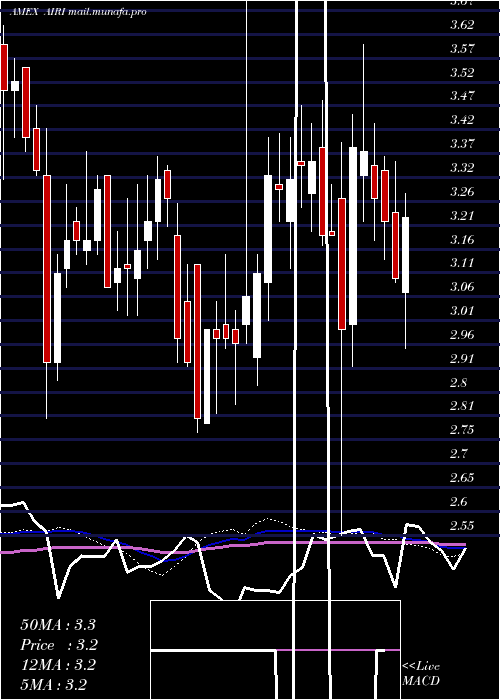
Task: Select the 3.32 price axis label
Action: pos(462,168)
